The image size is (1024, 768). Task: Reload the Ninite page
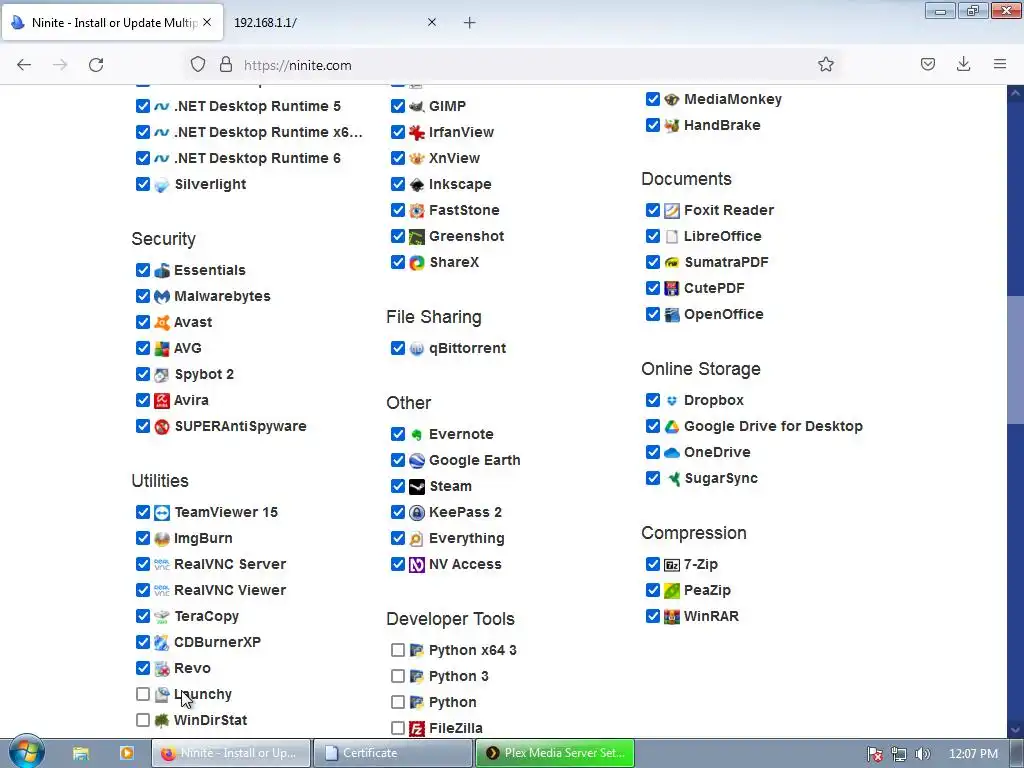[96, 65]
